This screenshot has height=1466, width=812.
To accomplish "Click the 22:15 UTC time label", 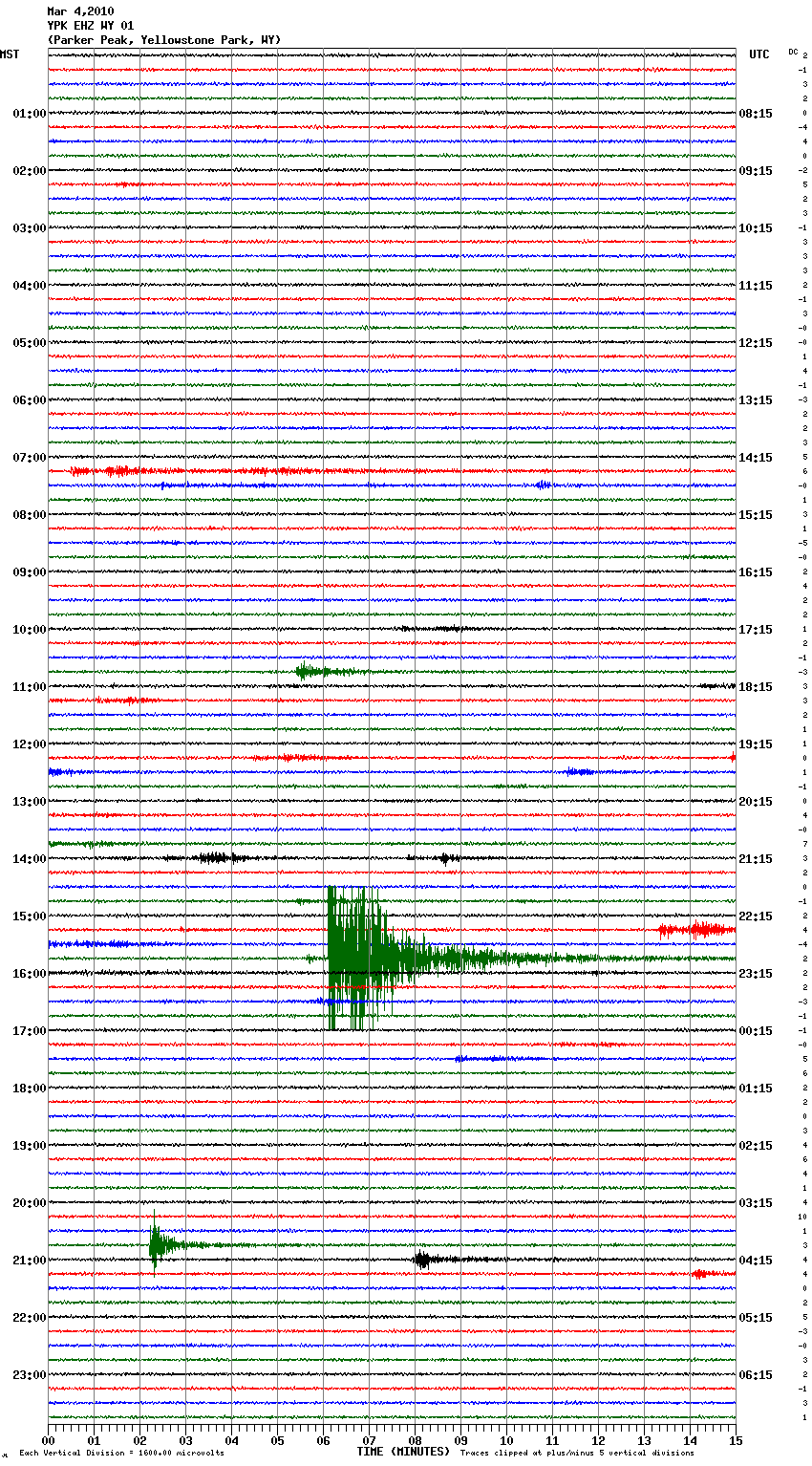I will tap(756, 916).
